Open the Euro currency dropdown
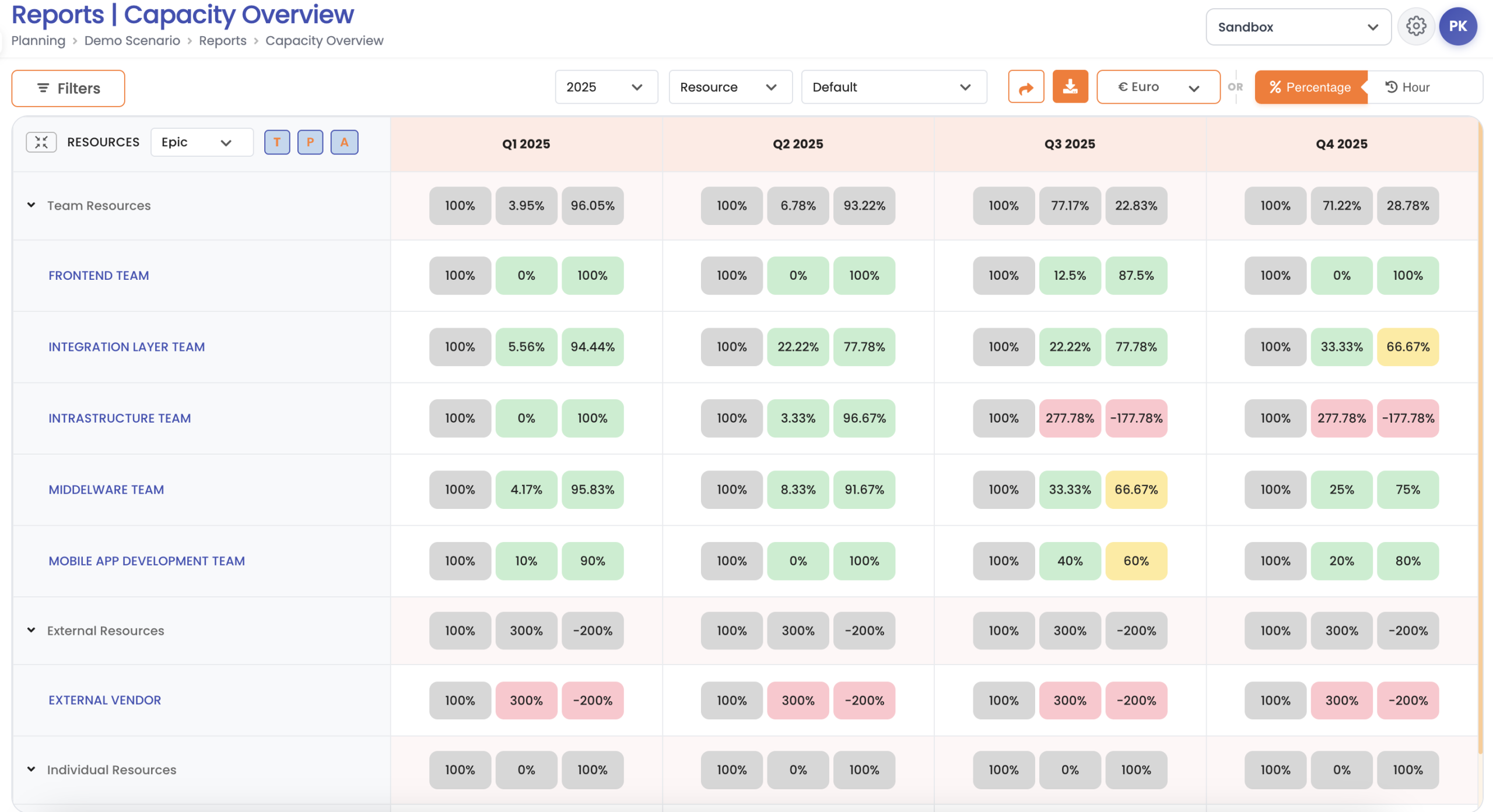1493x812 pixels. (x=1158, y=87)
